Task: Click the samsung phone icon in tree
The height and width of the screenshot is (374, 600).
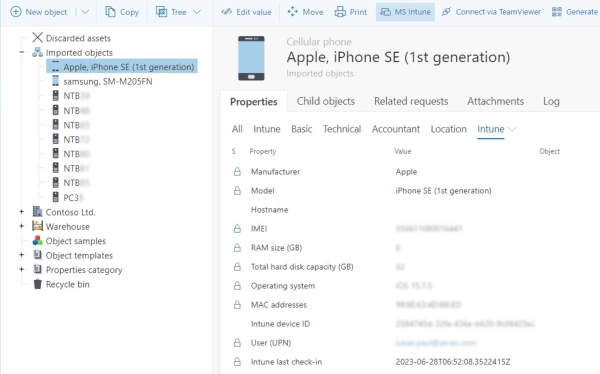Action: click(x=55, y=81)
